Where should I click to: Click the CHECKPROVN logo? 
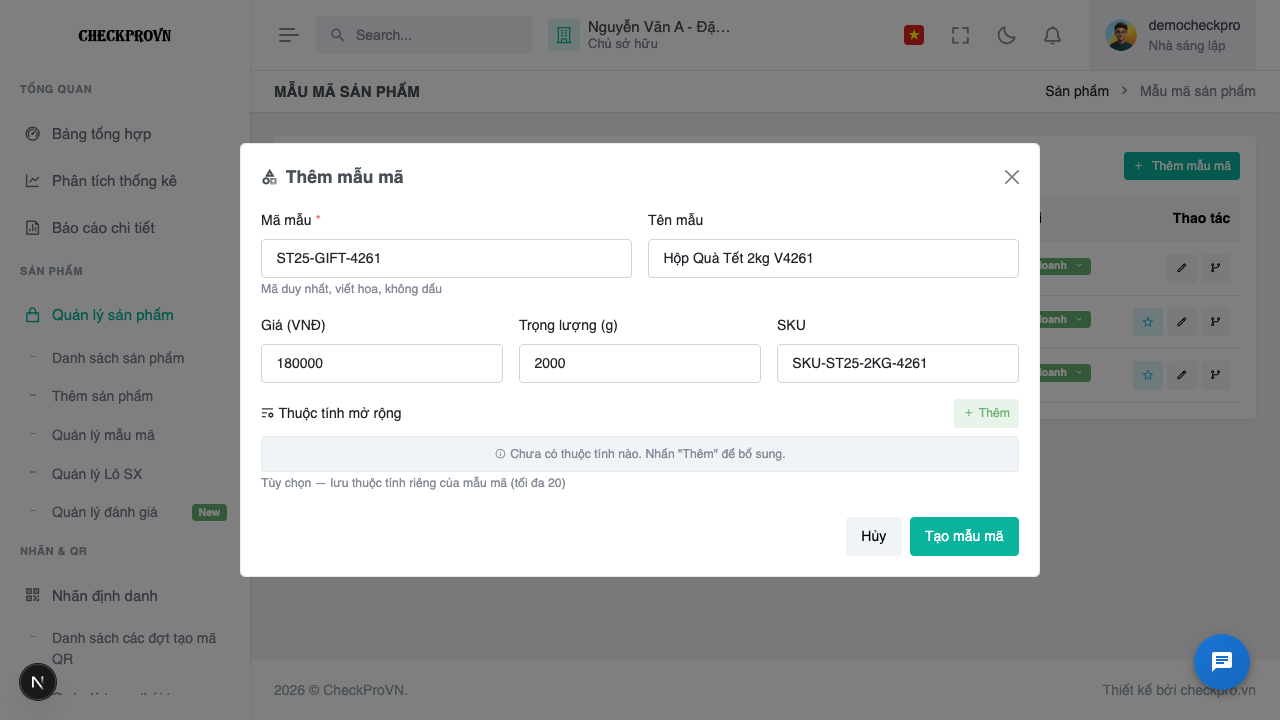(125, 35)
